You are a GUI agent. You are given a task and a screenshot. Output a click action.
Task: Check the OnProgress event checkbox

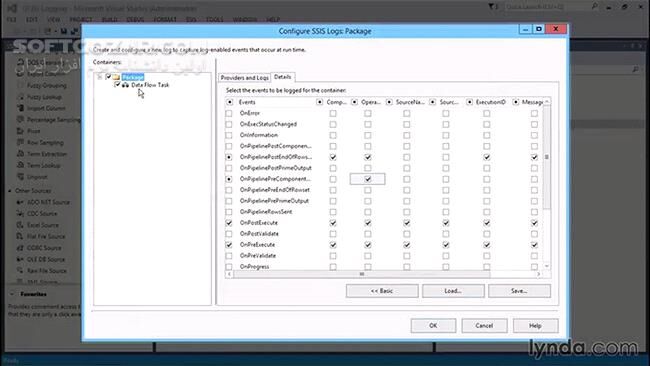[229, 267]
